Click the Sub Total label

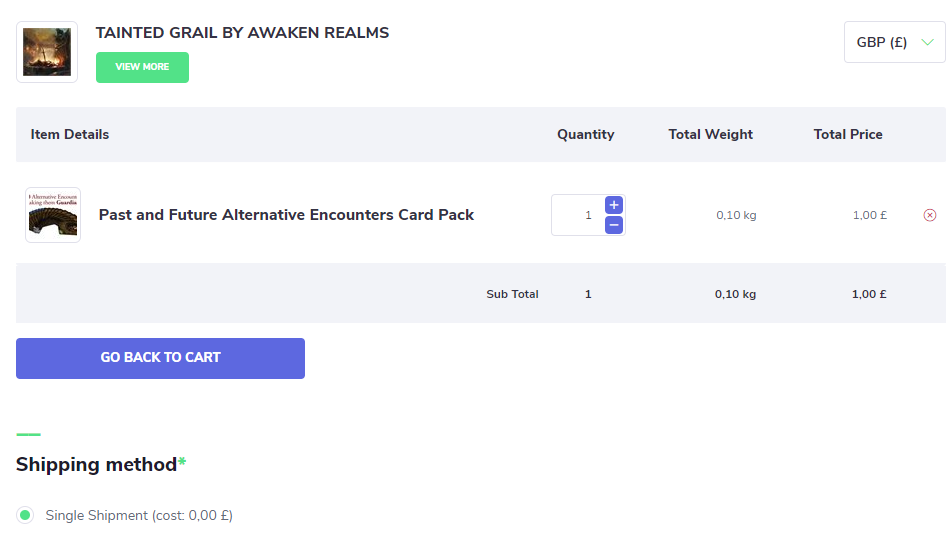(512, 294)
